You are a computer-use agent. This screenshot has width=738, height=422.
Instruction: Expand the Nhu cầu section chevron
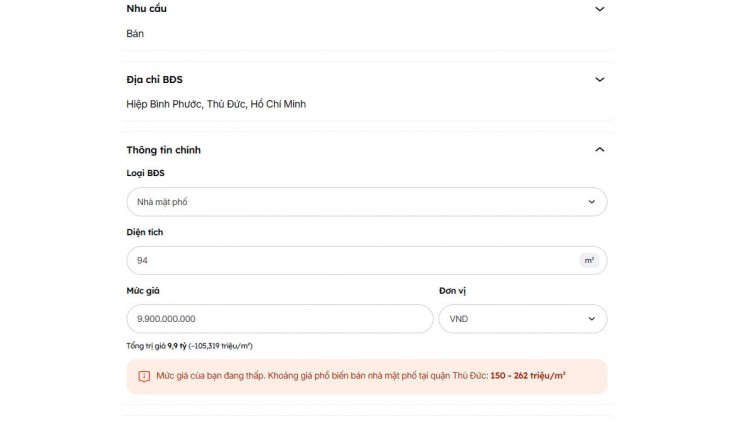tap(600, 9)
